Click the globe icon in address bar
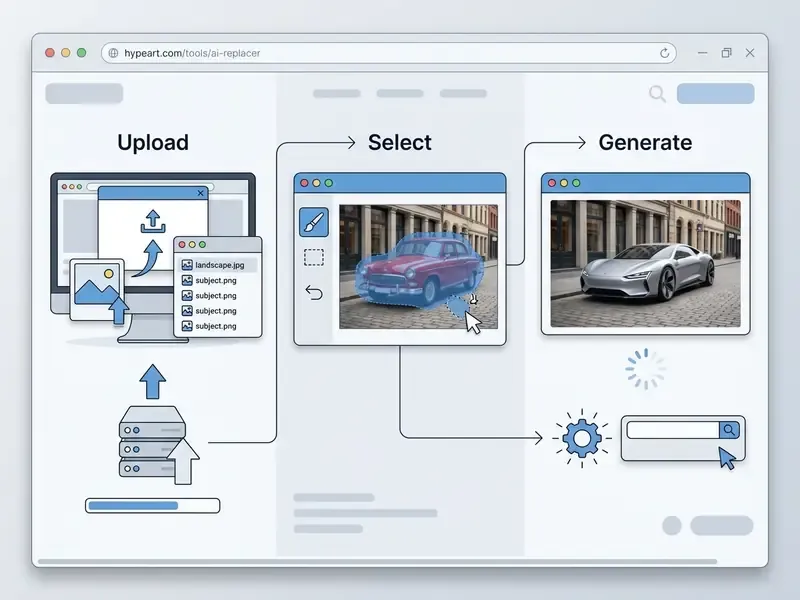Viewport: 800px width, 600px height. [113, 53]
